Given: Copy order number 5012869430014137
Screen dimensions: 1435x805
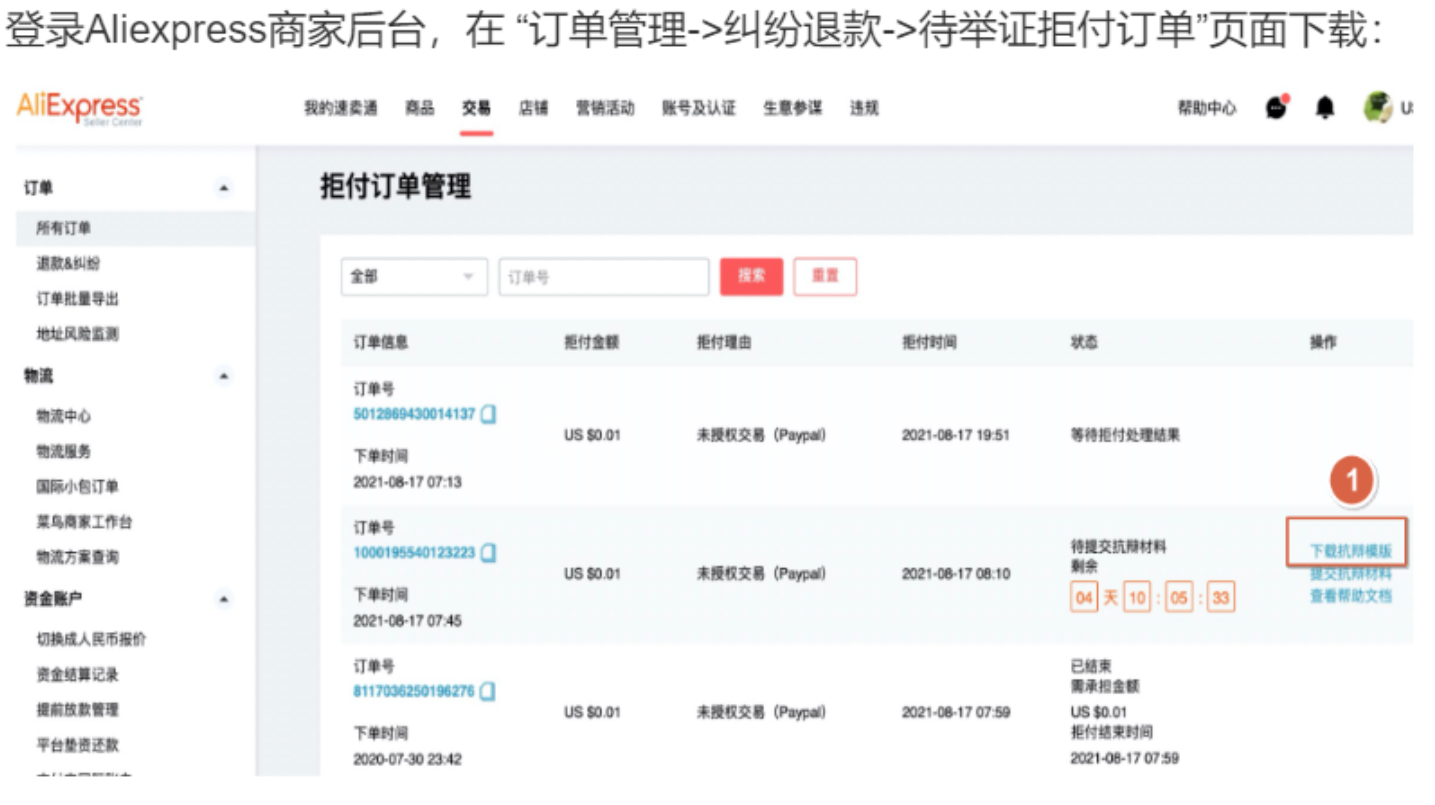Looking at the screenshot, I should point(488,414).
